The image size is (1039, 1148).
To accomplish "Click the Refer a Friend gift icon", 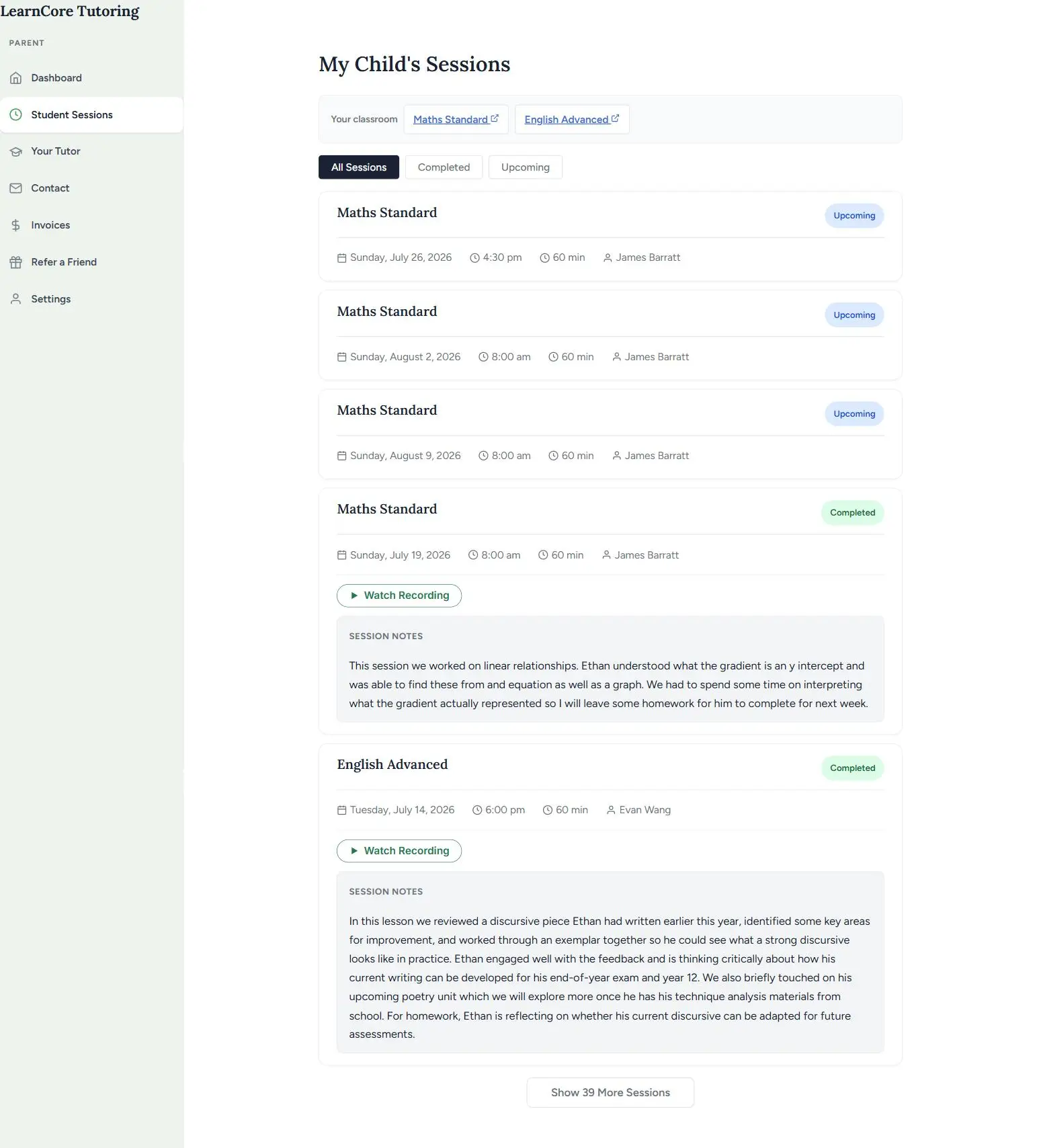I will point(15,262).
